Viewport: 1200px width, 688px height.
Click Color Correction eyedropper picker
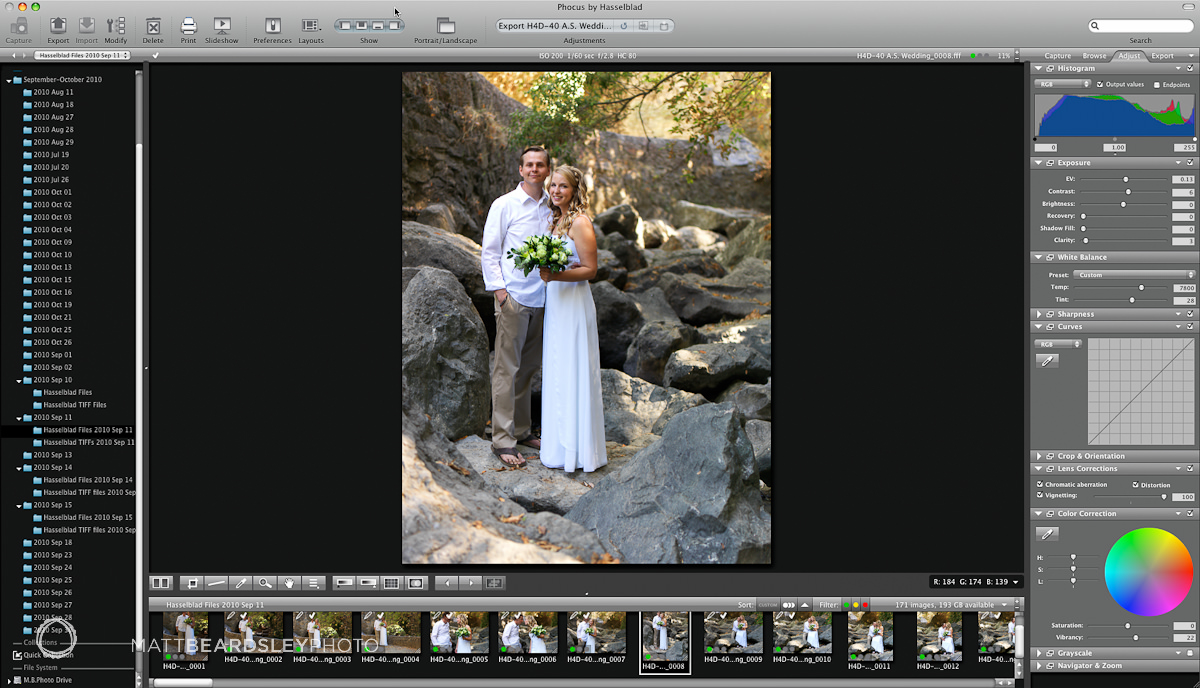pos(1047,534)
